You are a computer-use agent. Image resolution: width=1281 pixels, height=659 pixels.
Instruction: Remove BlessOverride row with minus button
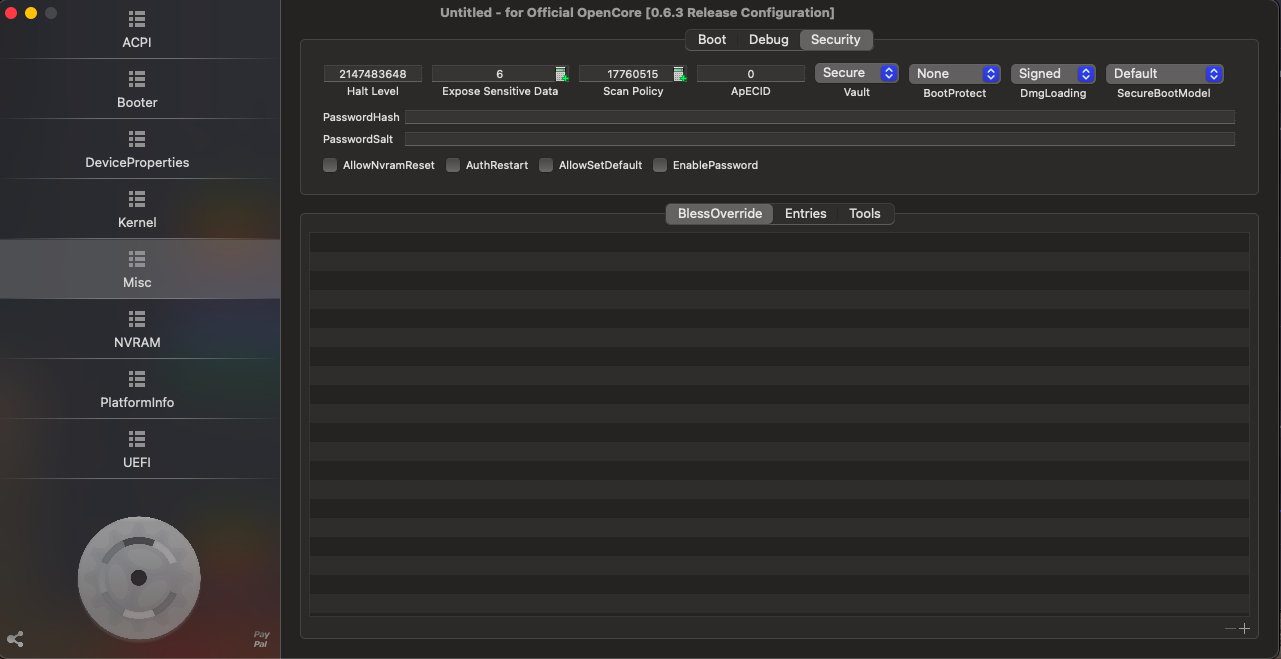click(1230, 628)
